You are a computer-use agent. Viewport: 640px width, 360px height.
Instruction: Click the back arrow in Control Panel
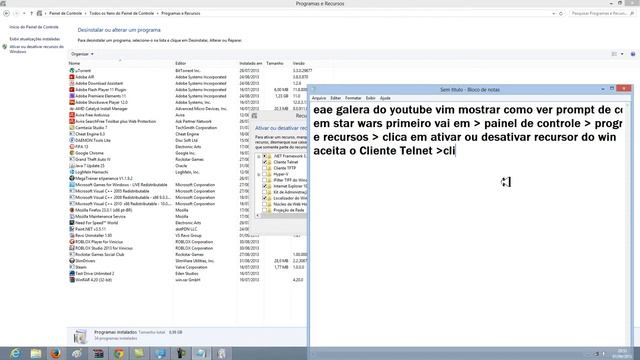(6, 13)
